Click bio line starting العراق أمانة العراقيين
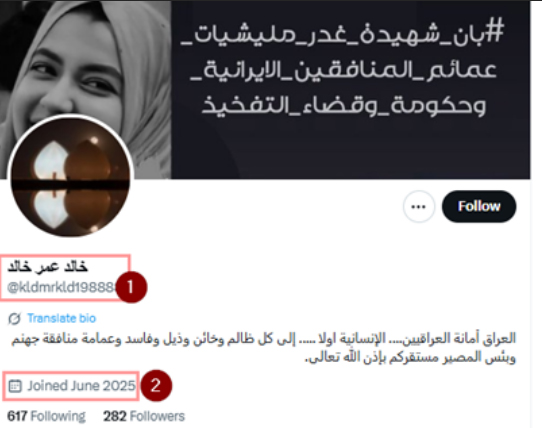This screenshot has width=542, height=428. (263, 339)
